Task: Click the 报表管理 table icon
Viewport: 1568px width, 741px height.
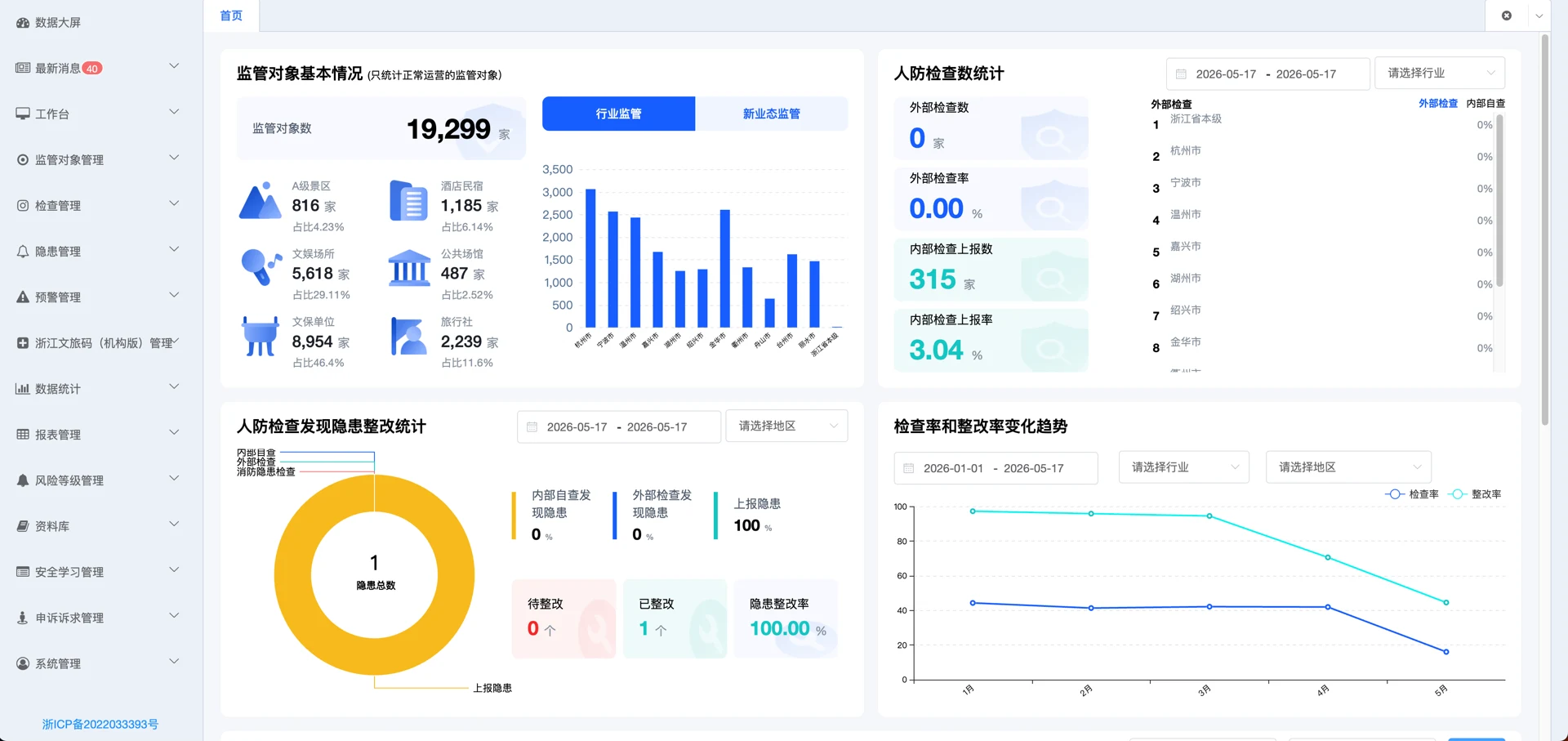Action: pos(23,434)
